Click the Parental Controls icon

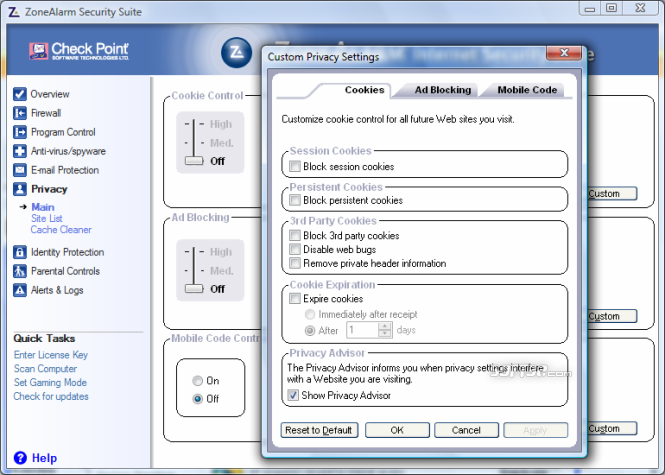point(20,271)
